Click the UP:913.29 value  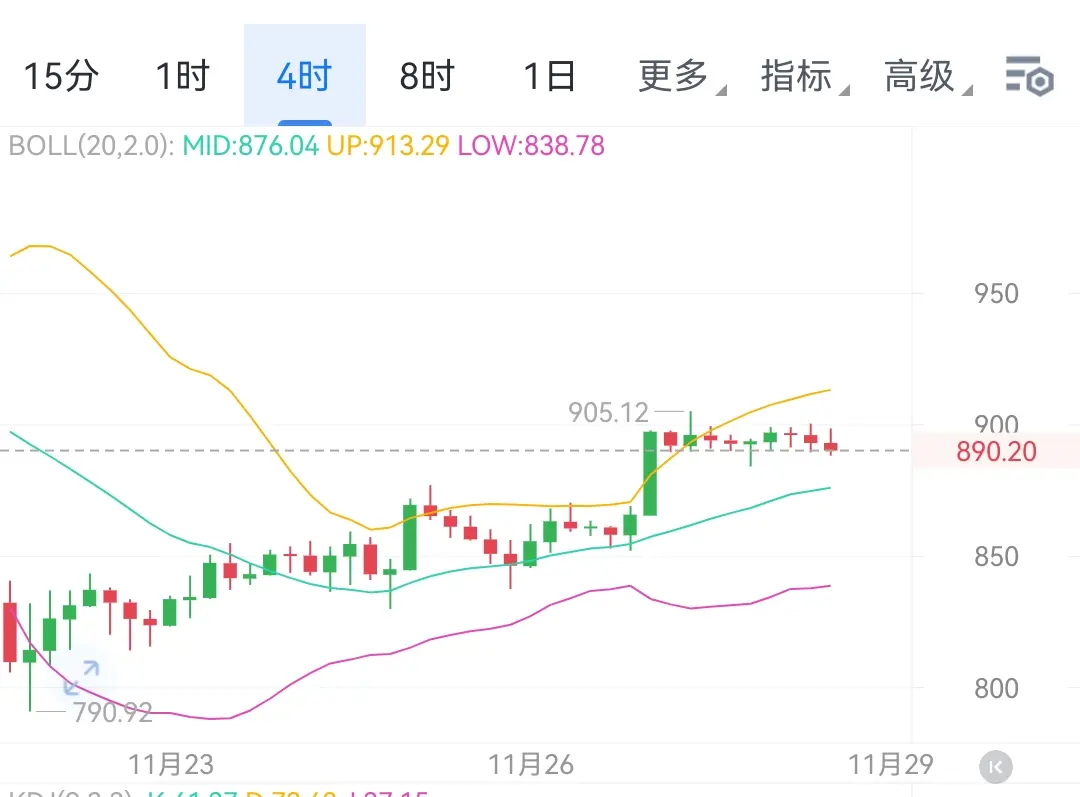(x=388, y=146)
